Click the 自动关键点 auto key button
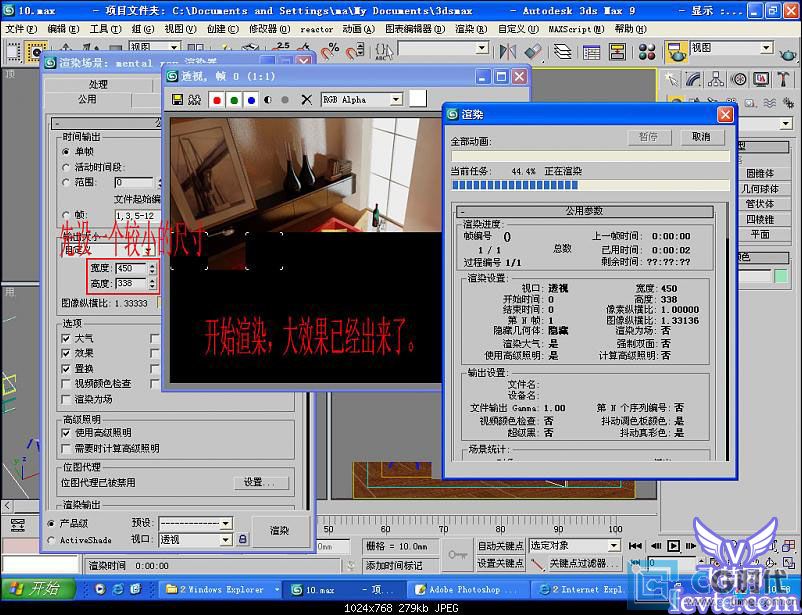 [500, 546]
